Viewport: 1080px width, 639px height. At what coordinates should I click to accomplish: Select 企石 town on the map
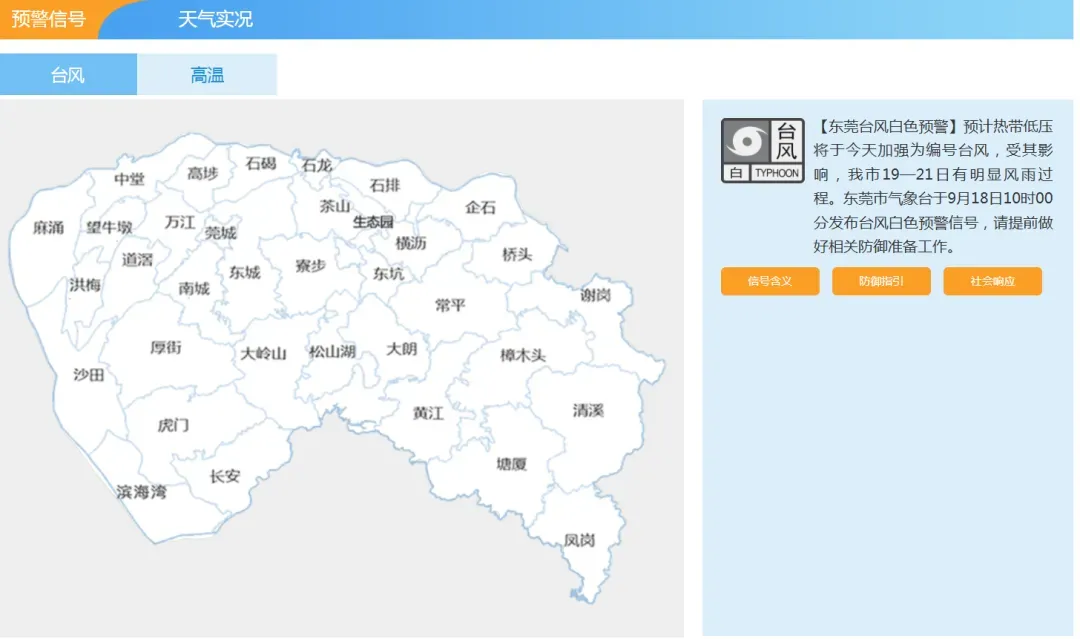tap(480, 208)
